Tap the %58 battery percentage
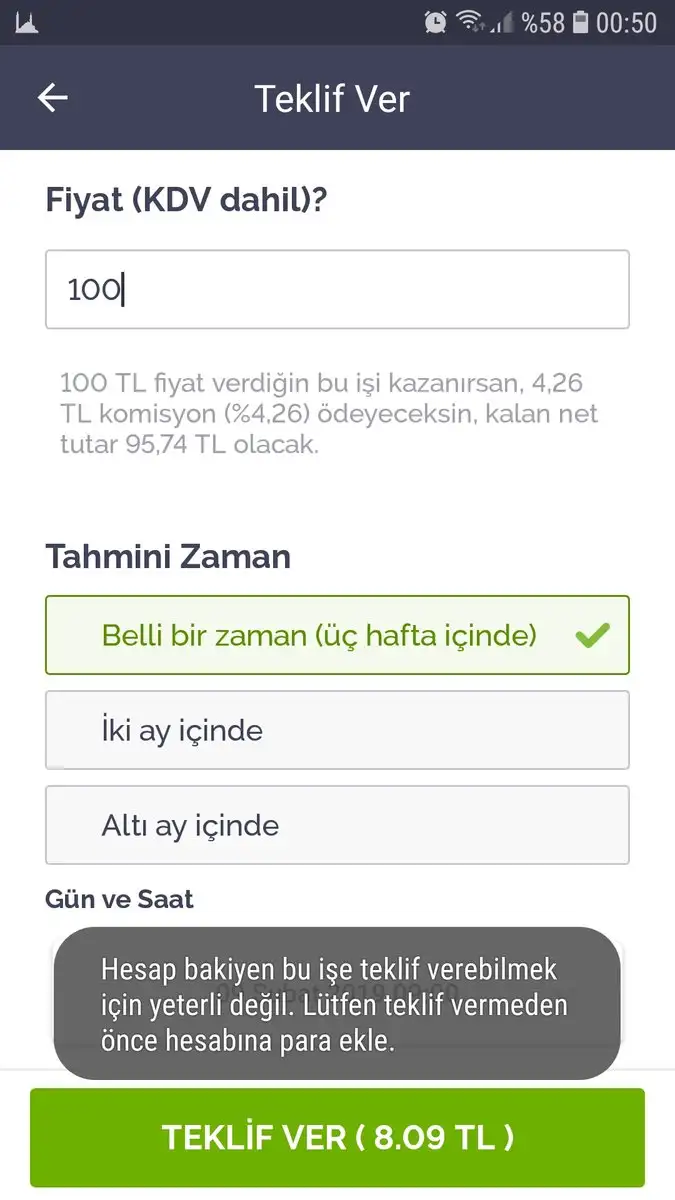Viewport: 675px width, 1200px height. pos(543,22)
